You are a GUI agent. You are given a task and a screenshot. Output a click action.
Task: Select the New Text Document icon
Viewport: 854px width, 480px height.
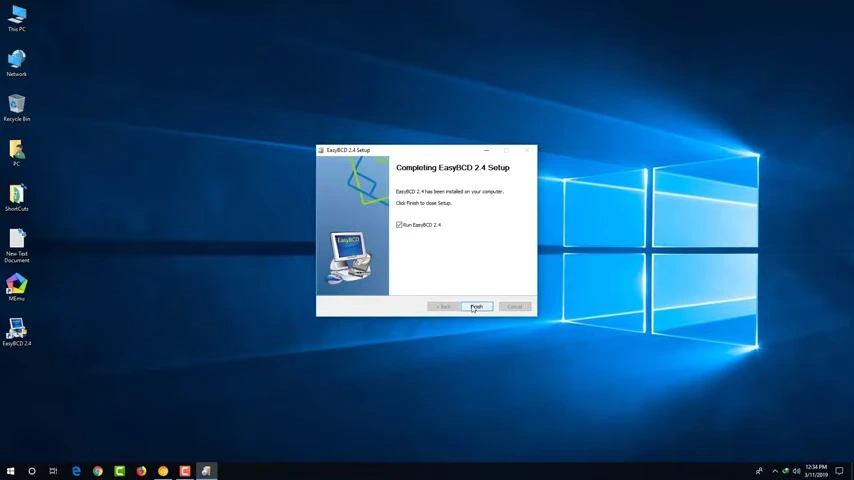16,245
